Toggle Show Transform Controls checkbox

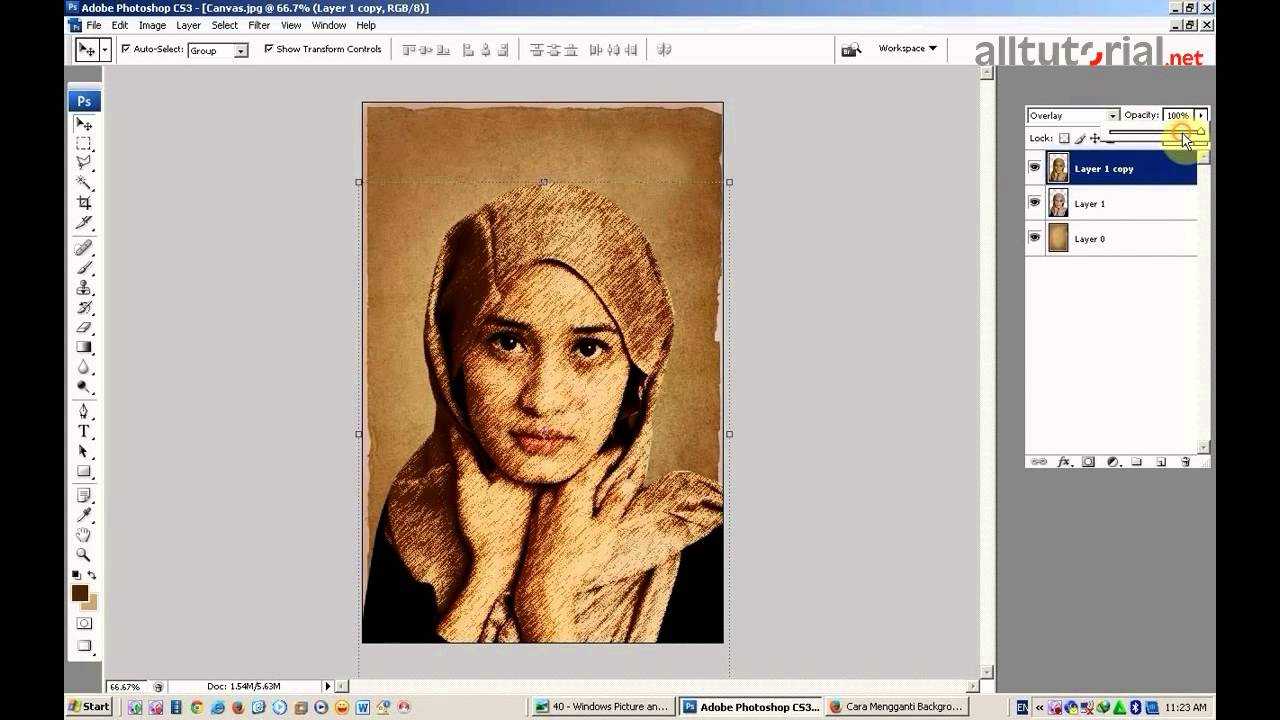[269, 48]
